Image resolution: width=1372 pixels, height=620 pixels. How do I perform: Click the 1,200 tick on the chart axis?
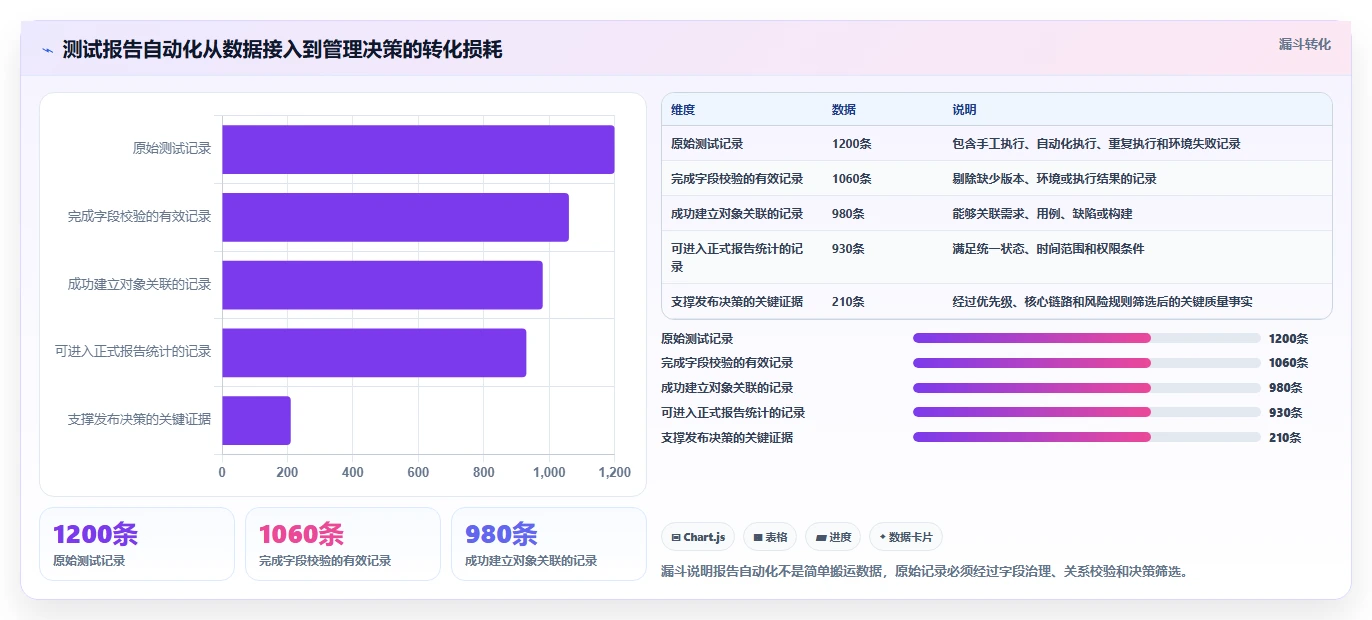614,473
